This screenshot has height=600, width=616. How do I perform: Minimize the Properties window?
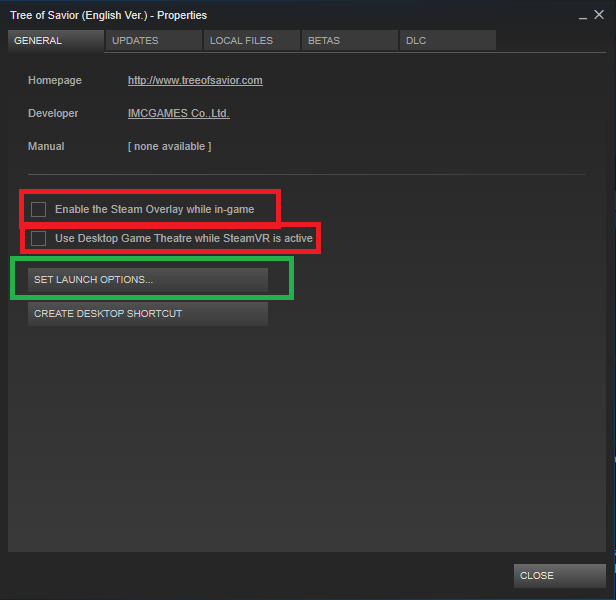582,14
